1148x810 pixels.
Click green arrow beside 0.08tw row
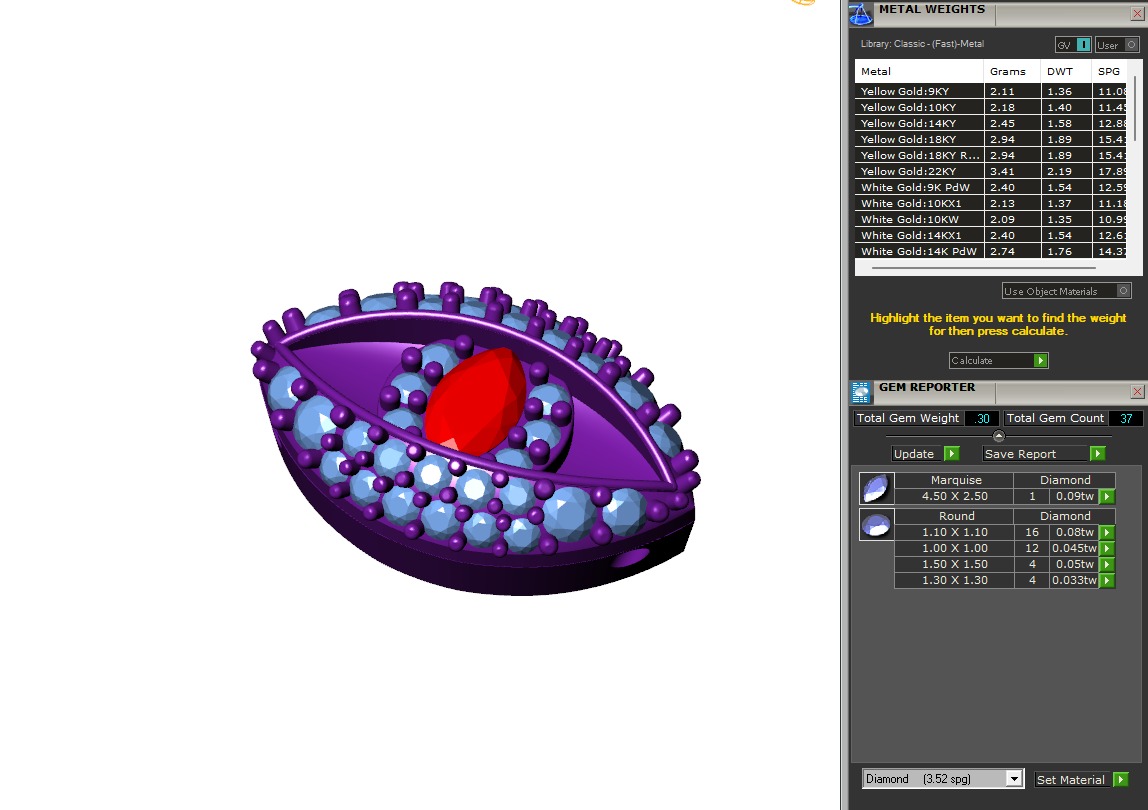[1107, 532]
